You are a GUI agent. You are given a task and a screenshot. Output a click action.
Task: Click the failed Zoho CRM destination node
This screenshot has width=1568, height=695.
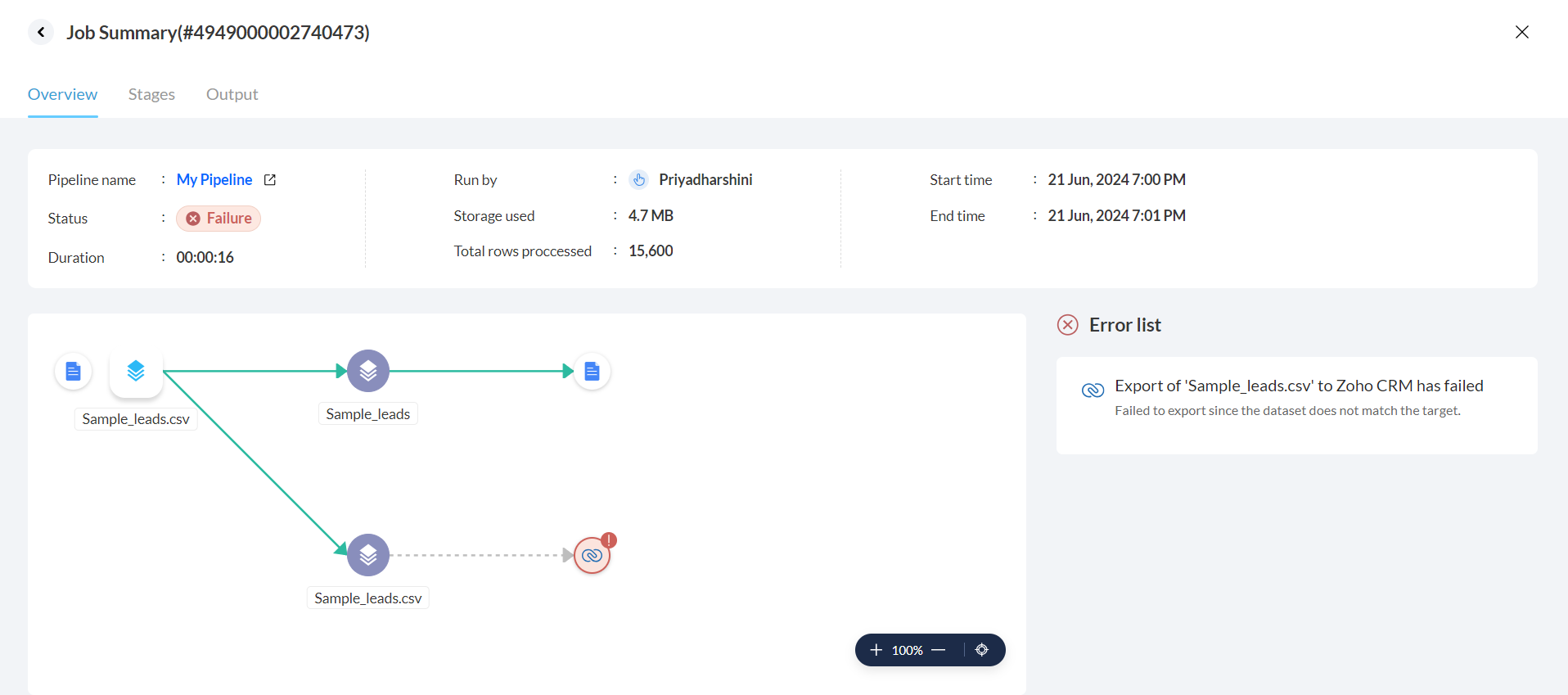click(x=592, y=556)
